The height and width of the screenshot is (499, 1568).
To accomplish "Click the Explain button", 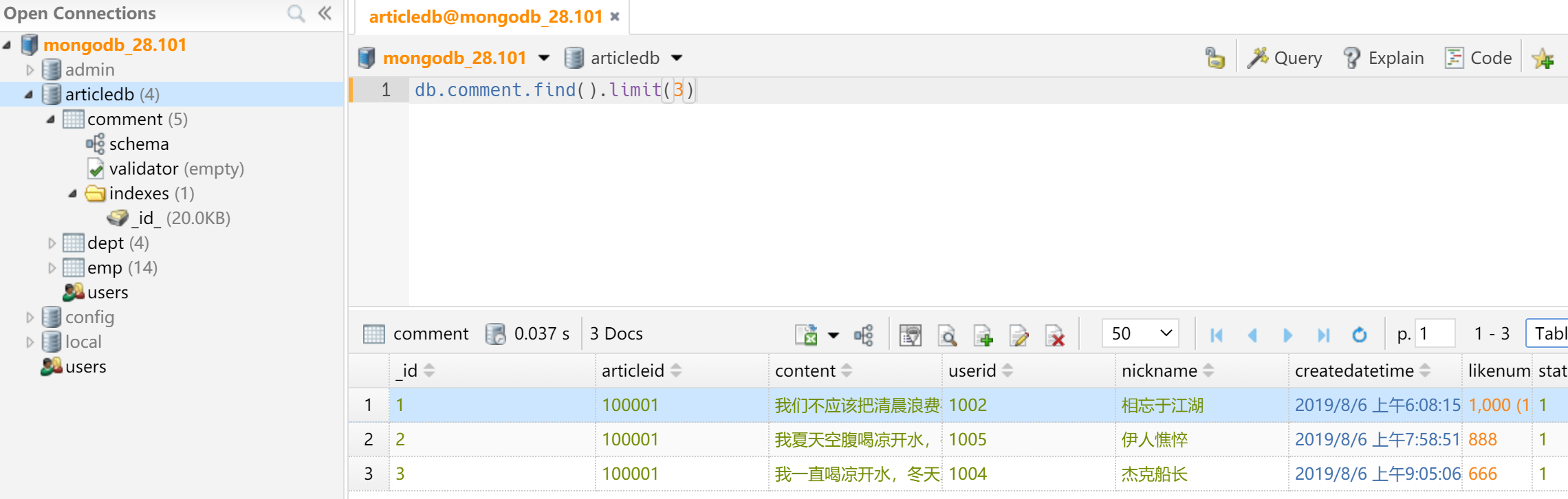I will coord(1383,58).
